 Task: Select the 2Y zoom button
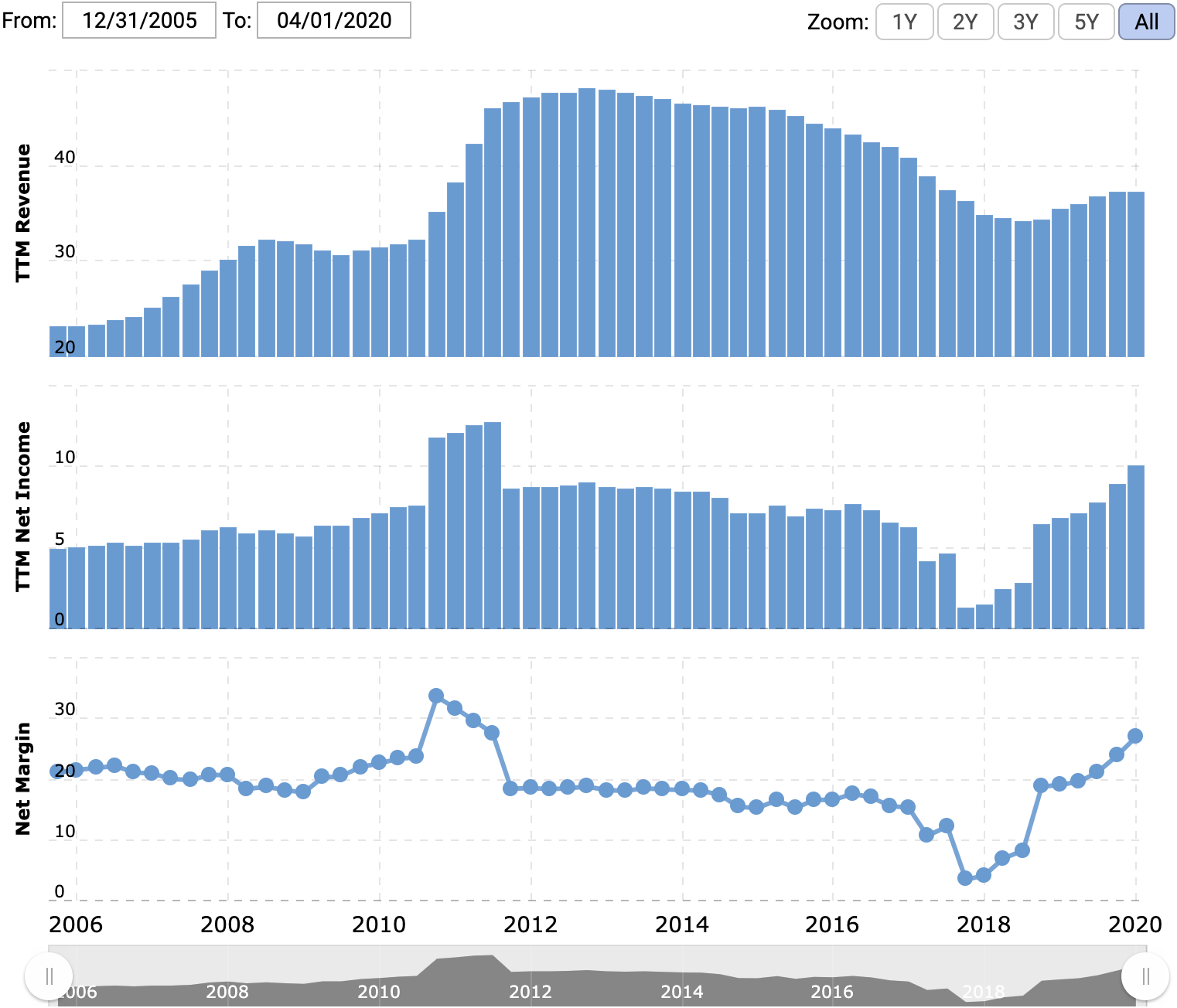tap(965, 22)
